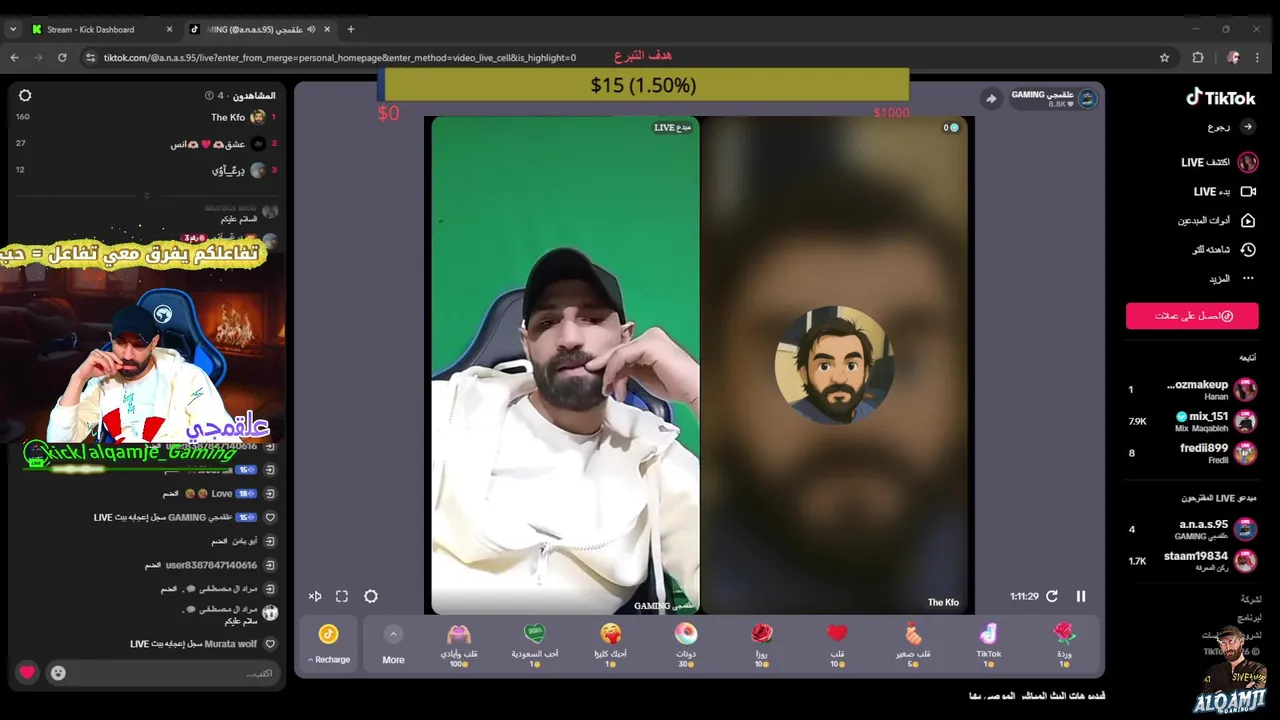Image resolution: width=1280 pixels, height=720 pixels.
Task: Send the heart and hands 100-coin gift
Action: 459,643
